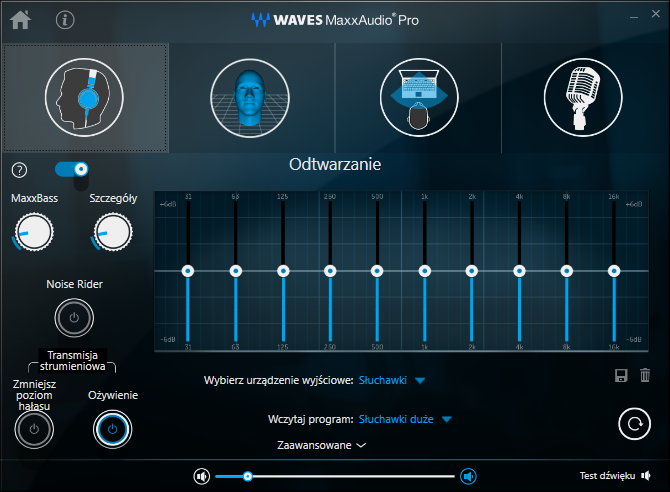Click the help question mark icon

tap(19, 170)
